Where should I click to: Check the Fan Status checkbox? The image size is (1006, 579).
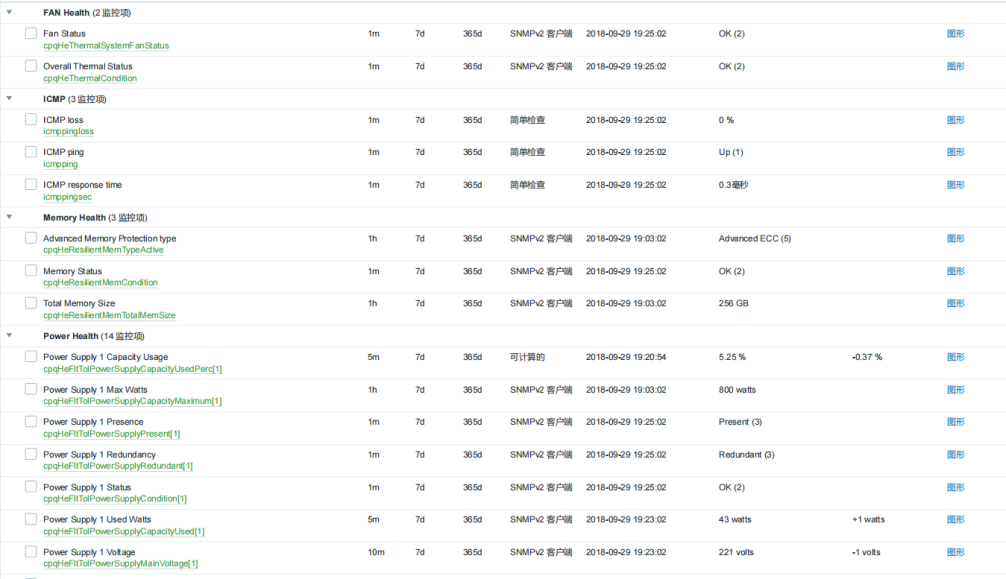click(x=31, y=34)
